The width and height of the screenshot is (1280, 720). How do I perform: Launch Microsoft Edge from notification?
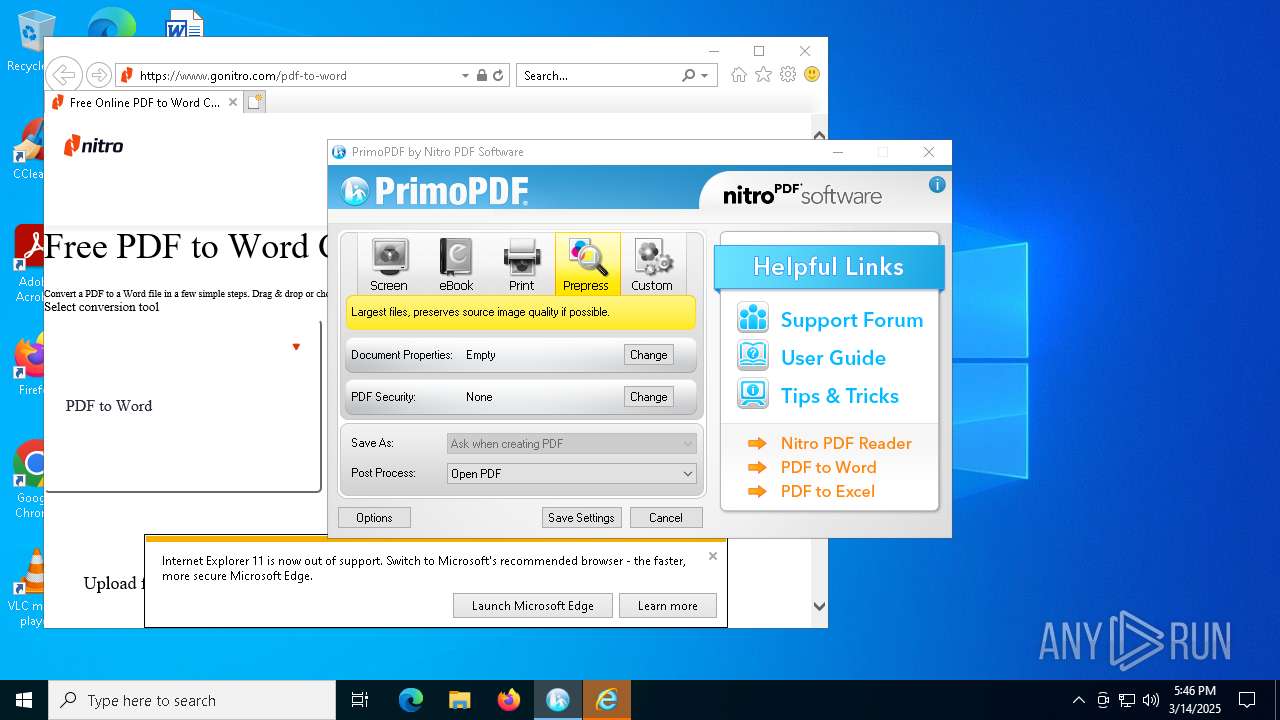[x=533, y=606]
